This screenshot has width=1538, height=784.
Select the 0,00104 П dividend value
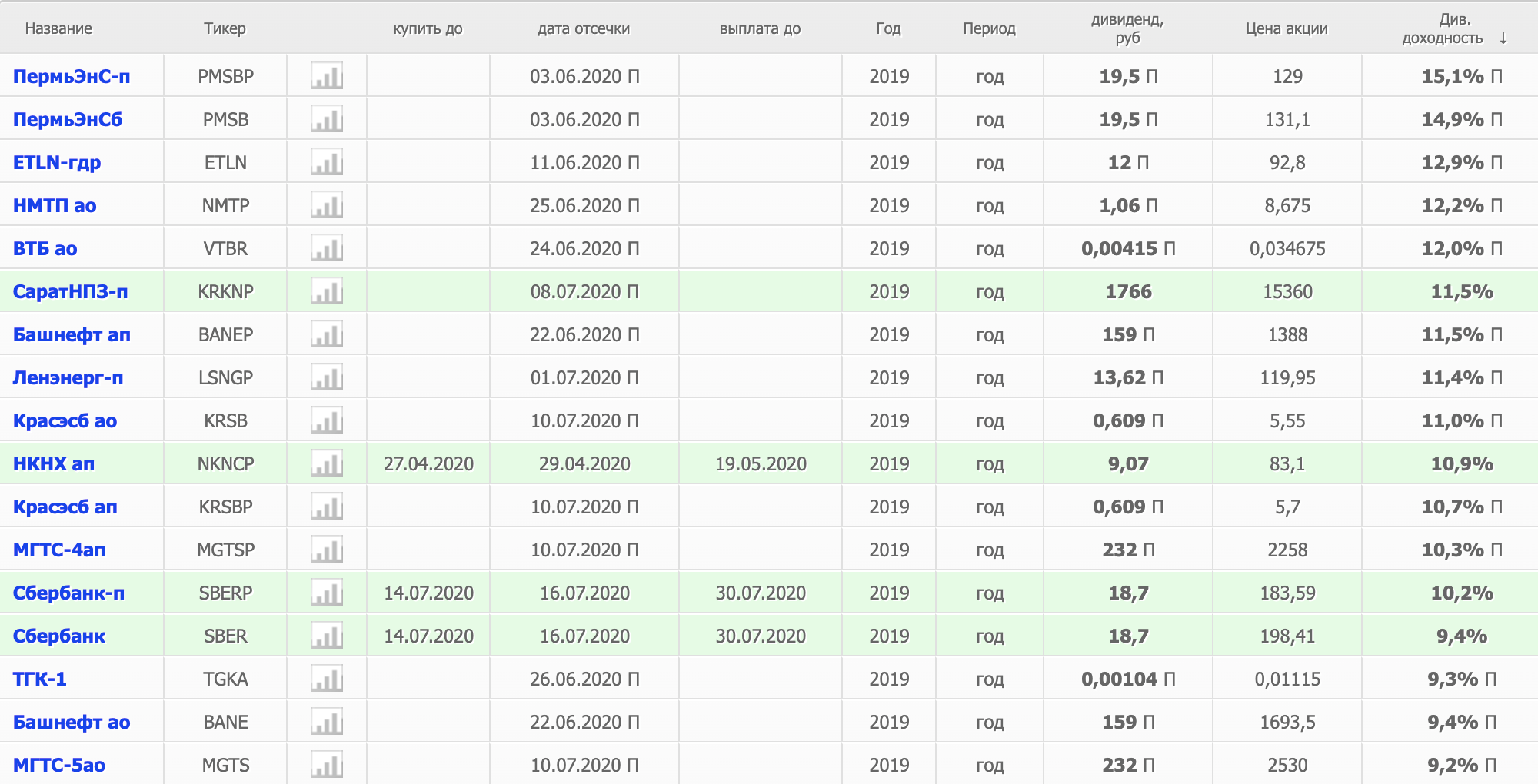[1128, 679]
